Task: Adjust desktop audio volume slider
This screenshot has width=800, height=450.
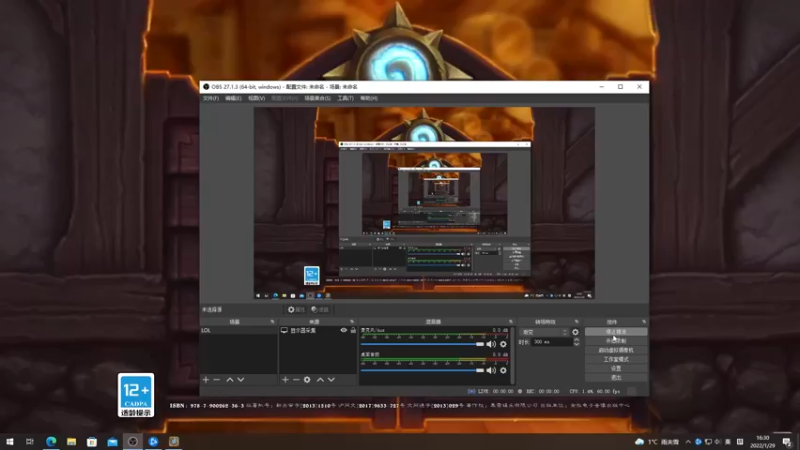Action: (x=422, y=370)
